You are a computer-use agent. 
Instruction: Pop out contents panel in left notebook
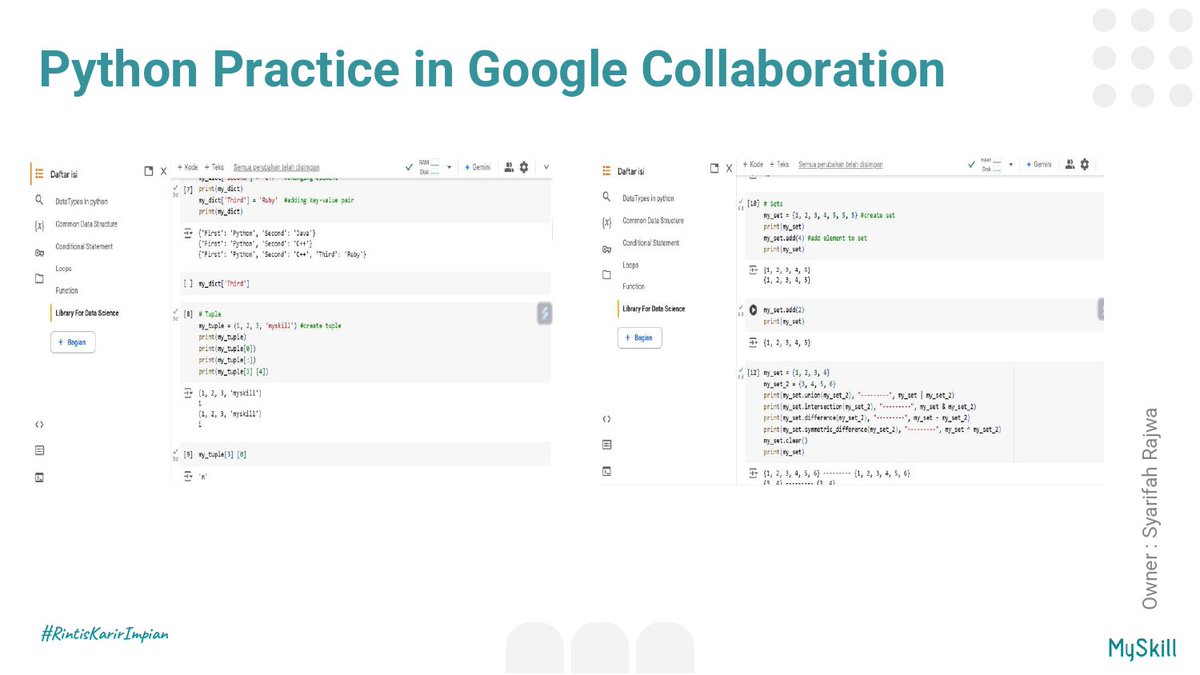point(149,171)
